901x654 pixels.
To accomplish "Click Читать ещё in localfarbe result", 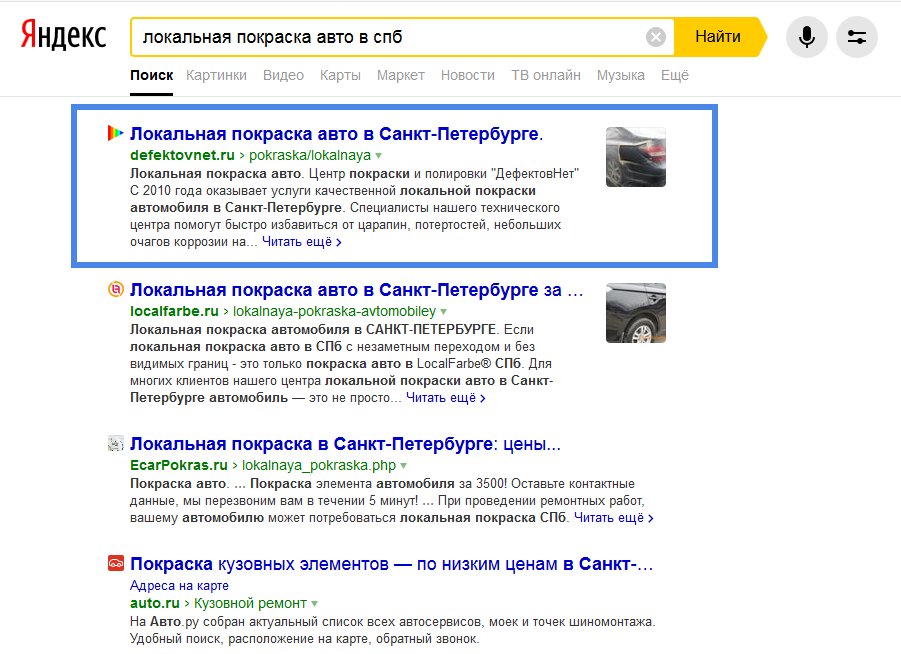I will 446,398.
